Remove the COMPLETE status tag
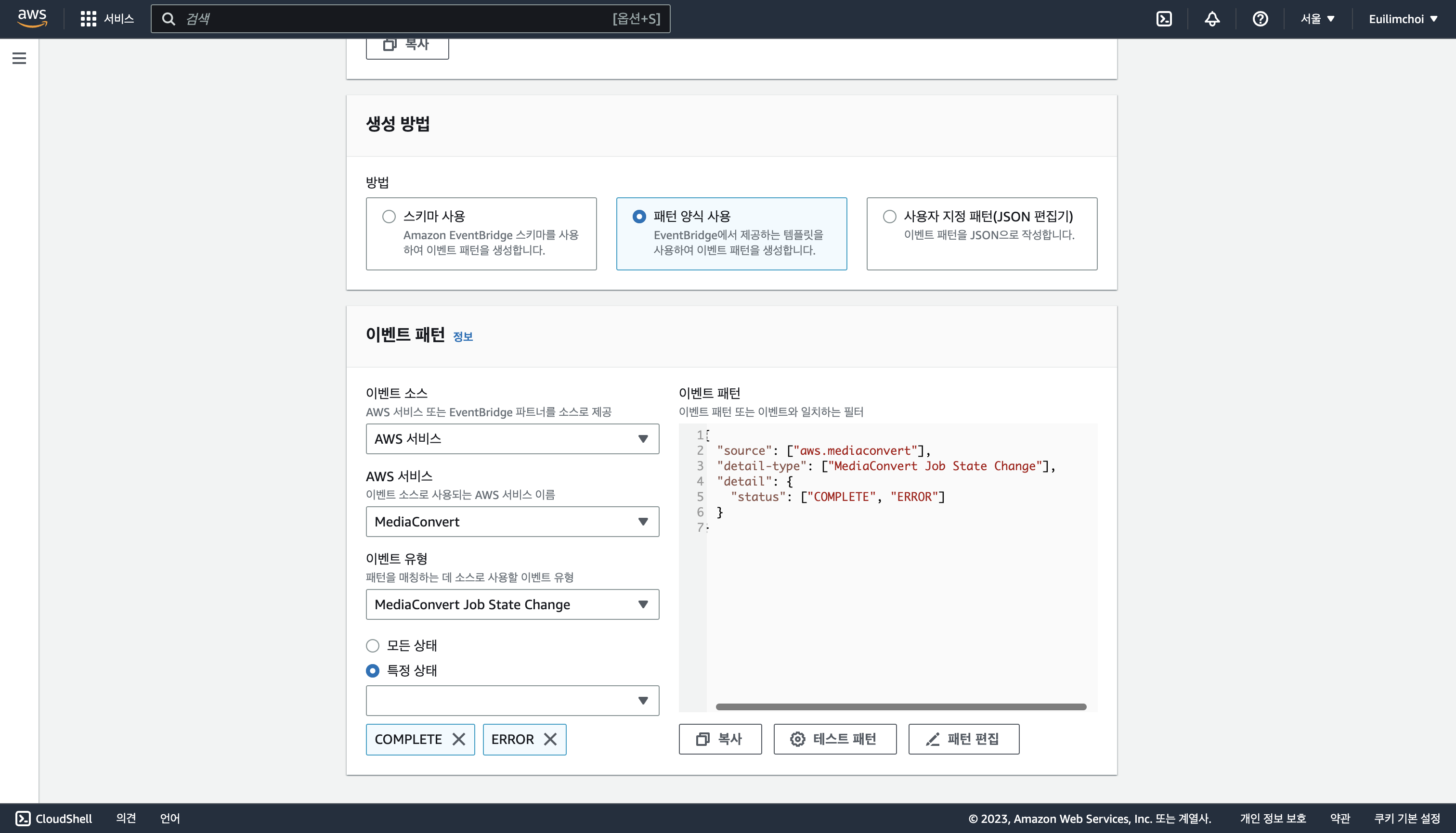Screen dimensions: 1456x833 459,739
